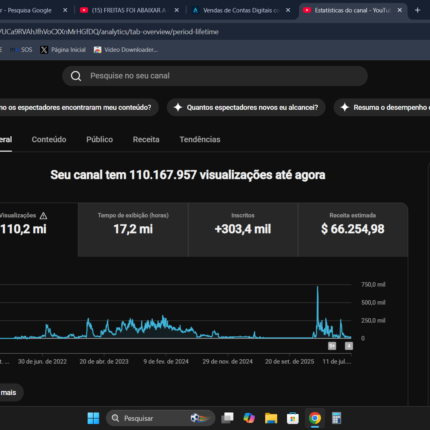Click the taskbar "Pesquisar" search box
Screen dimensions: 430x430
click(160, 418)
